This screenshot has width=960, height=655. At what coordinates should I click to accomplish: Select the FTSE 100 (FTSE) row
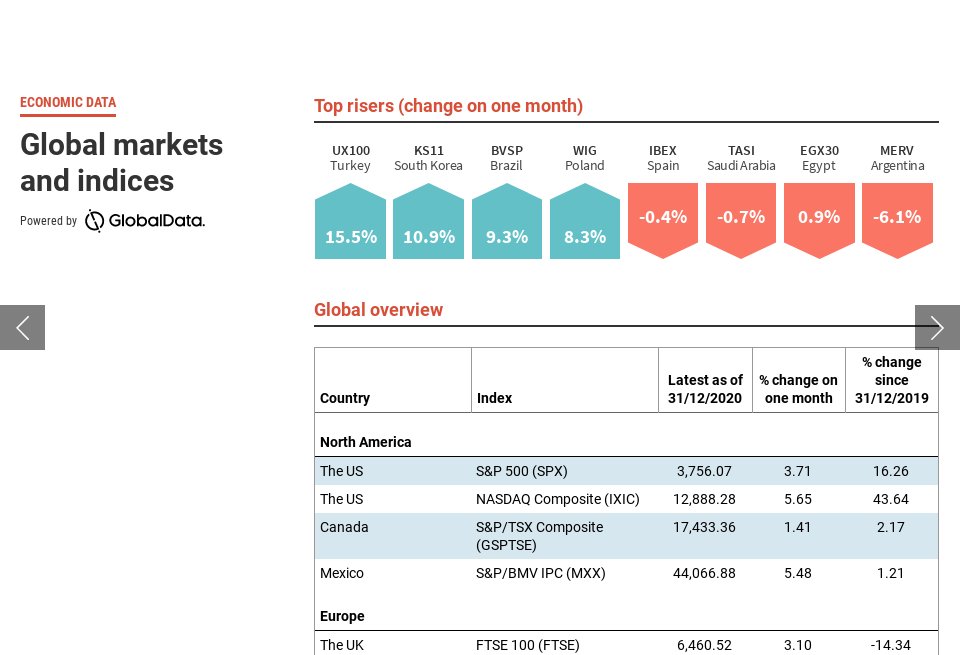pyautogui.click(x=626, y=645)
